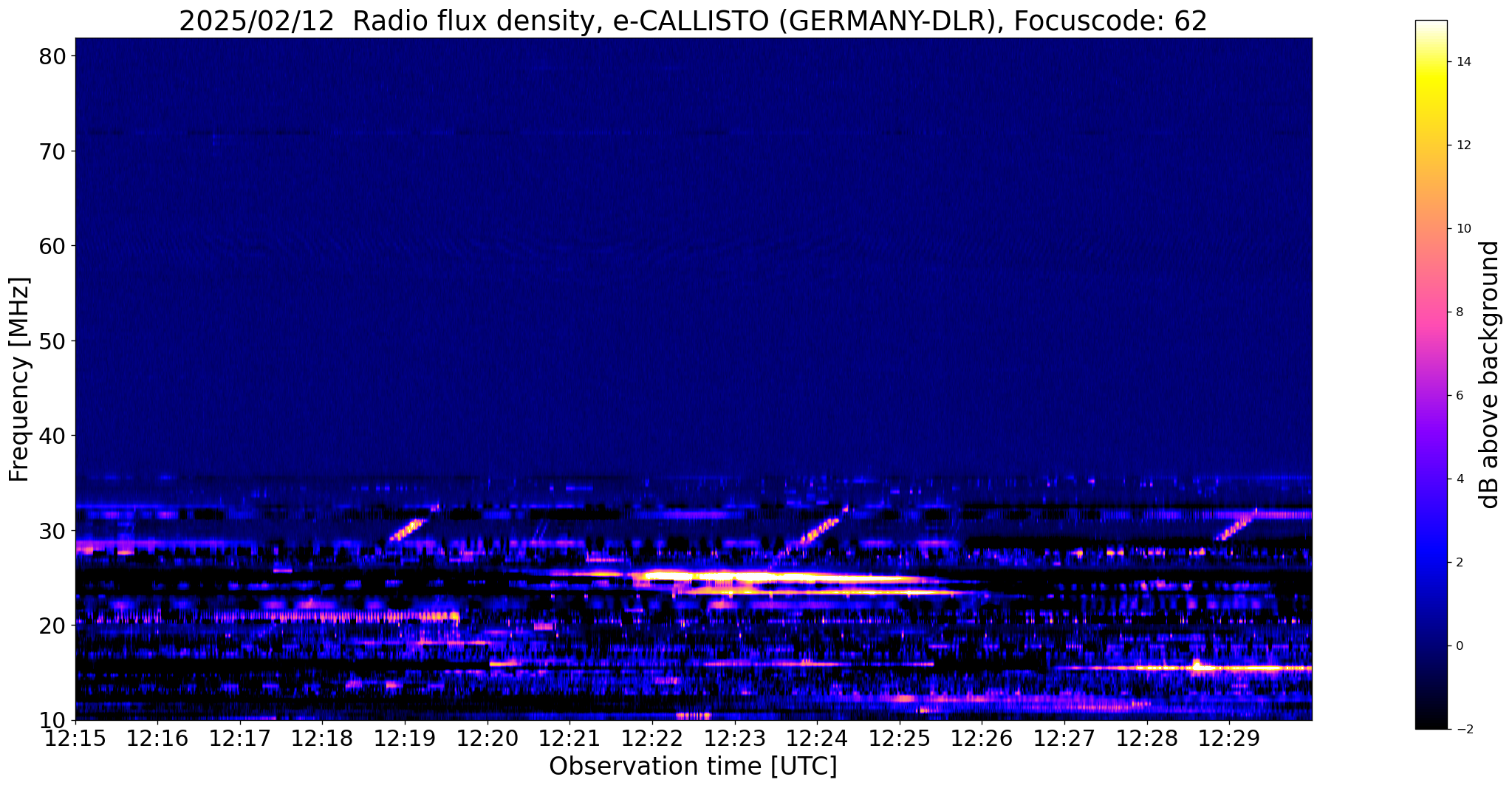Click the 12:15 time tick label

75,739
